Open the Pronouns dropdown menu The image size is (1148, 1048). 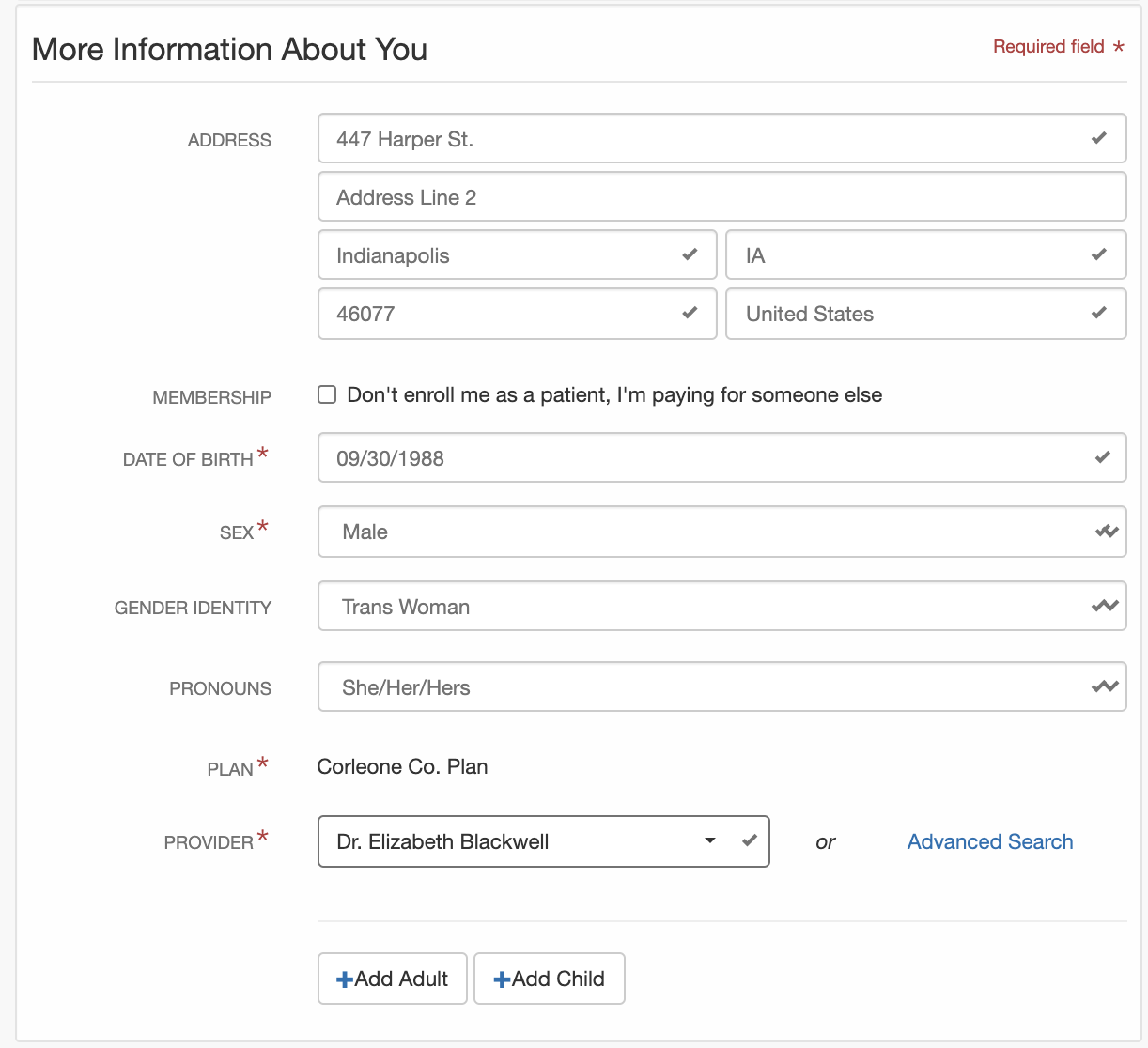click(x=721, y=687)
